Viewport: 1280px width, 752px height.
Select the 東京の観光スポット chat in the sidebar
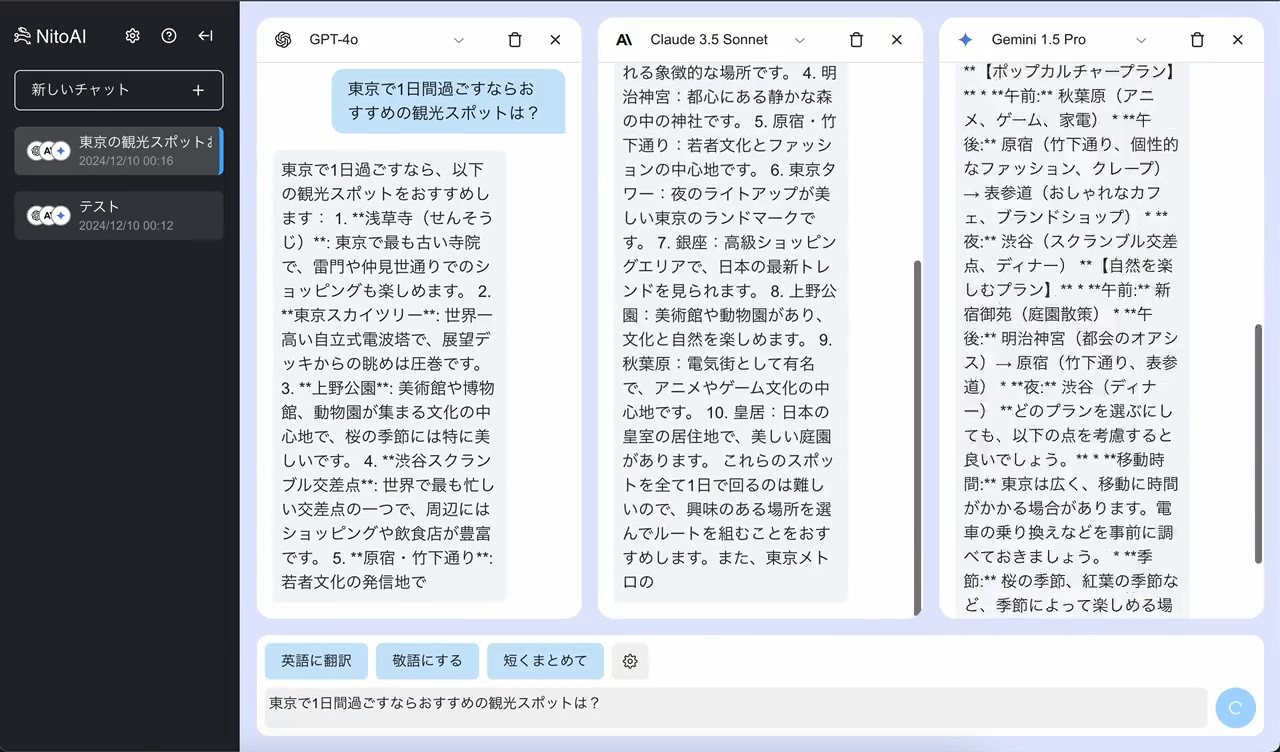tap(119, 151)
